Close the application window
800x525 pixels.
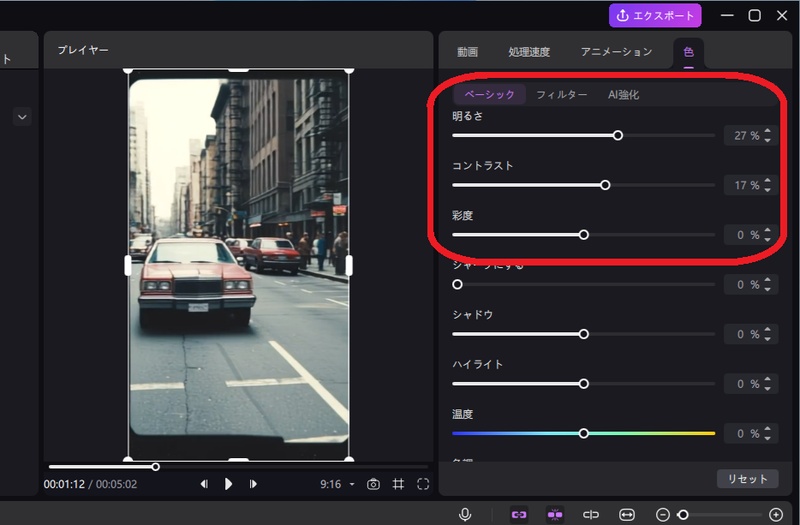(782, 15)
